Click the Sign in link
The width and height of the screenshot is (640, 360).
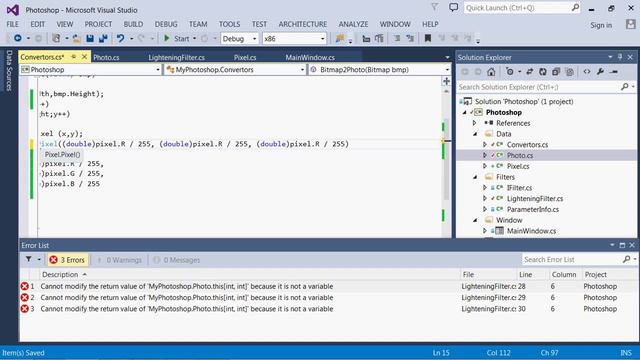(601, 25)
